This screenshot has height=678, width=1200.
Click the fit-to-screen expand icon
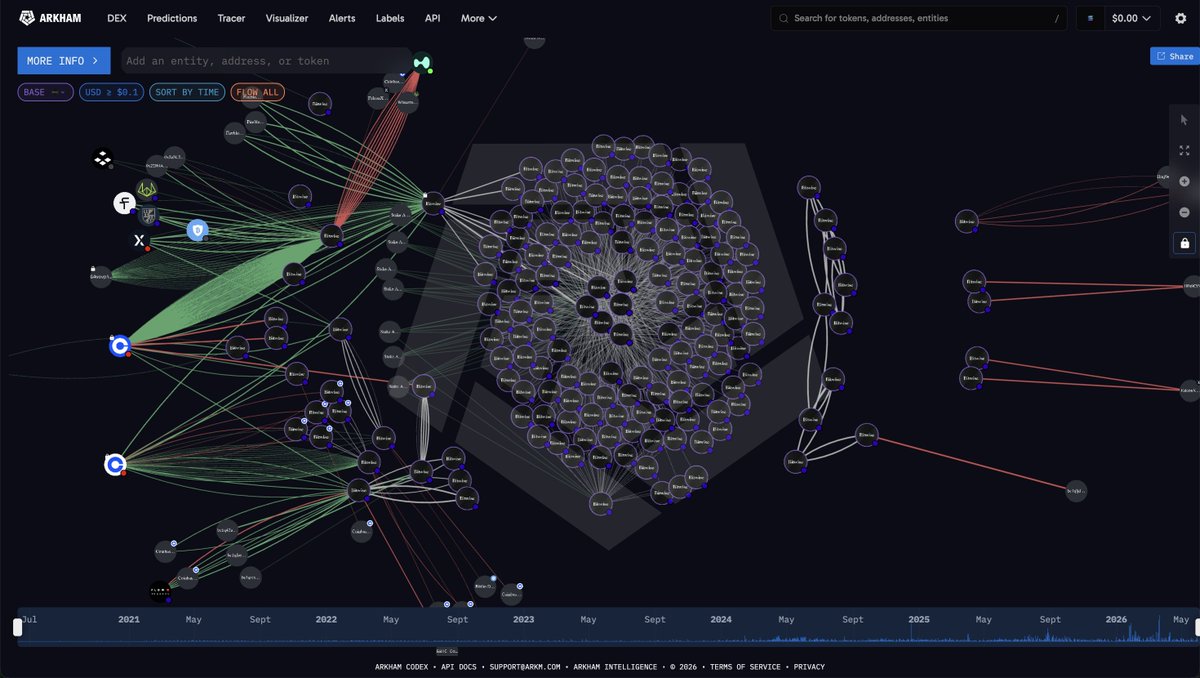(1185, 150)
